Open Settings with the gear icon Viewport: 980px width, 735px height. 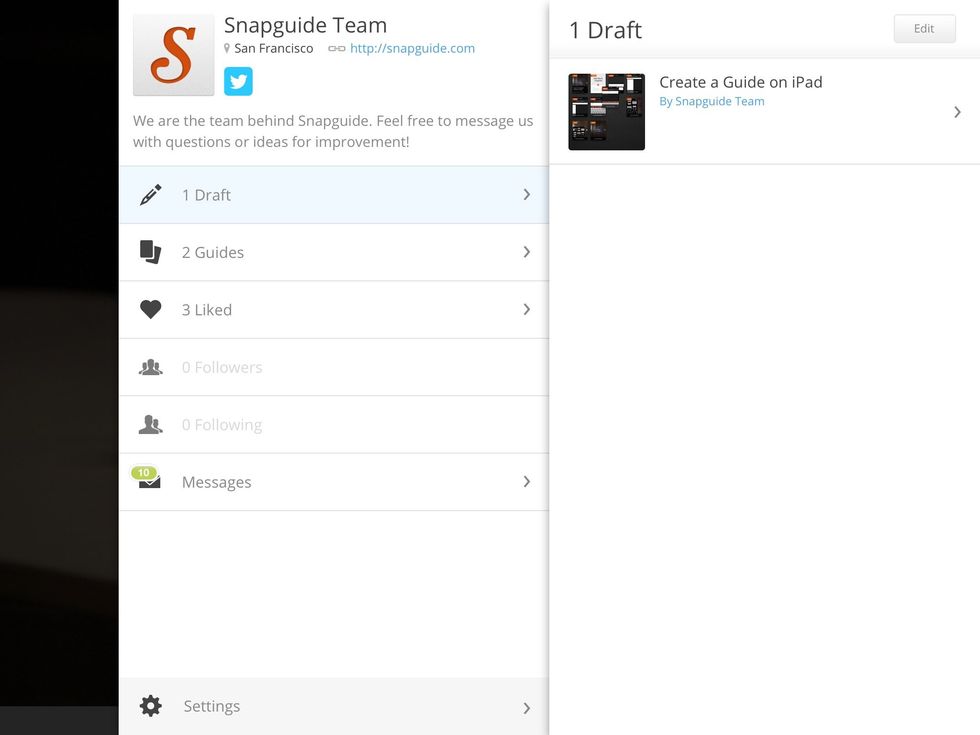[151, 706]
